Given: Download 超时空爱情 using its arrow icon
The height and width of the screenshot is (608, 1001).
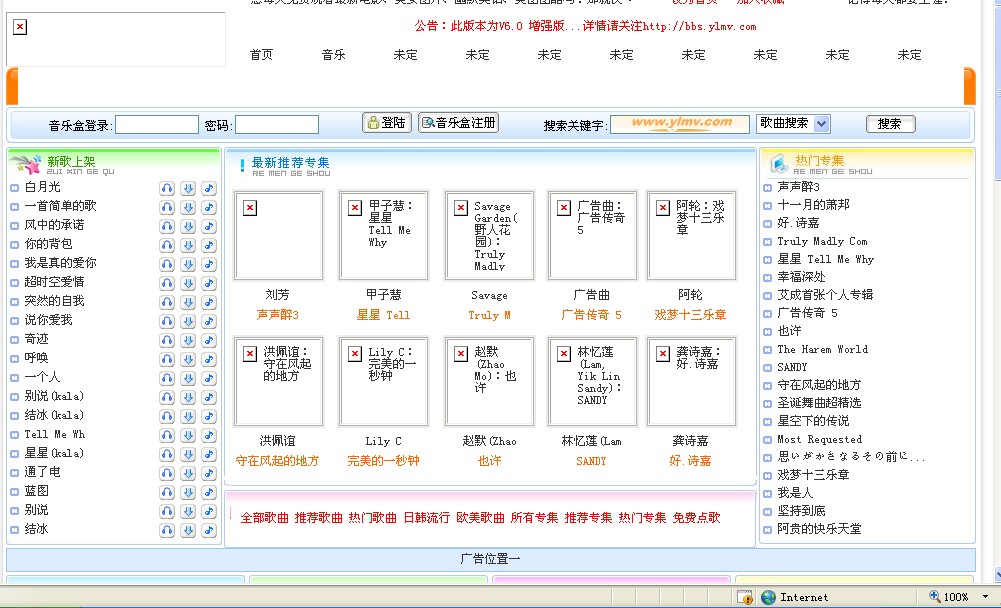Looking at the screenshot, I should click(x=188, y=283).
